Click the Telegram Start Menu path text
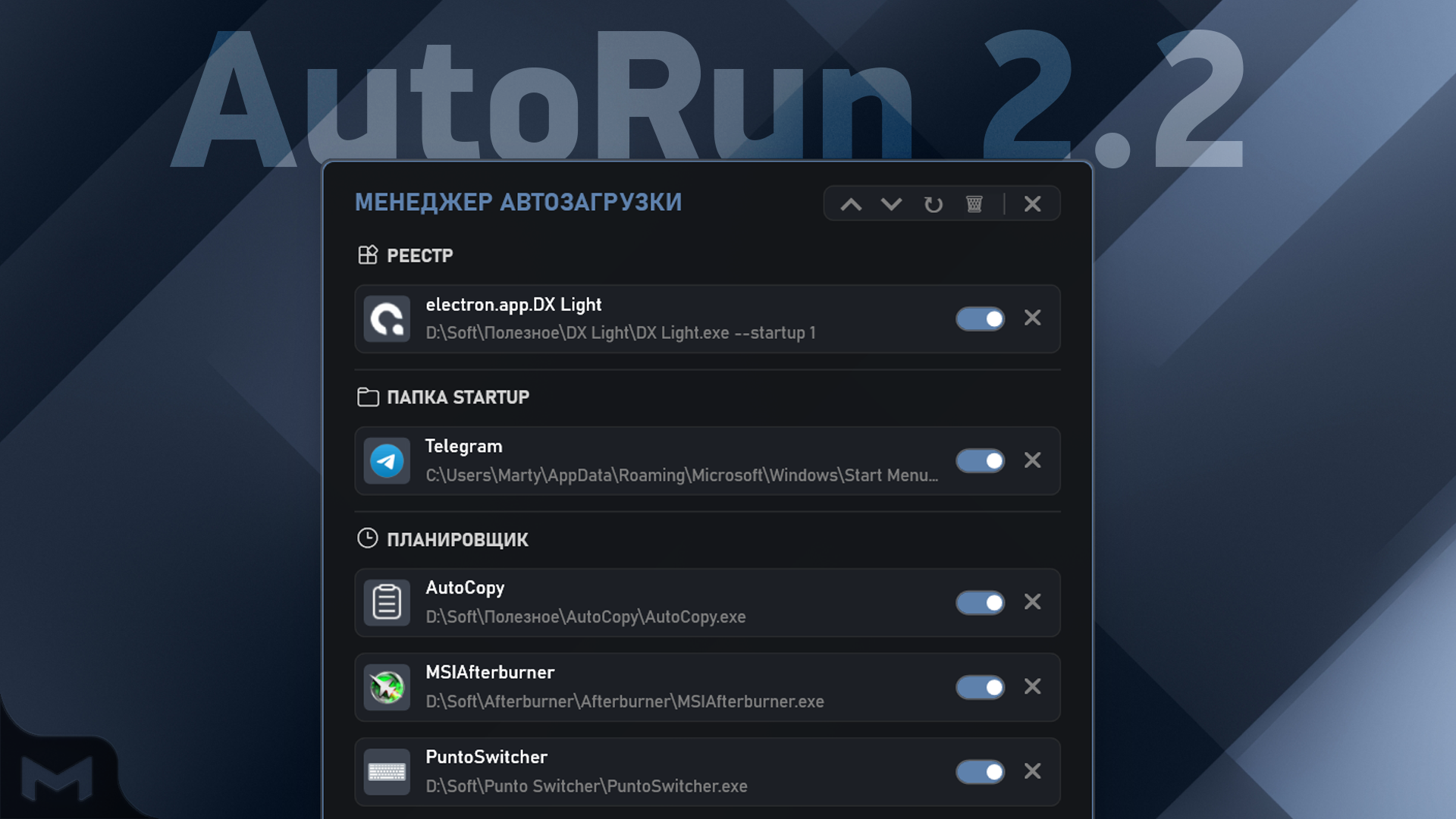The image size is (1456, 819). pyautogui.click(x=682, y=475)
